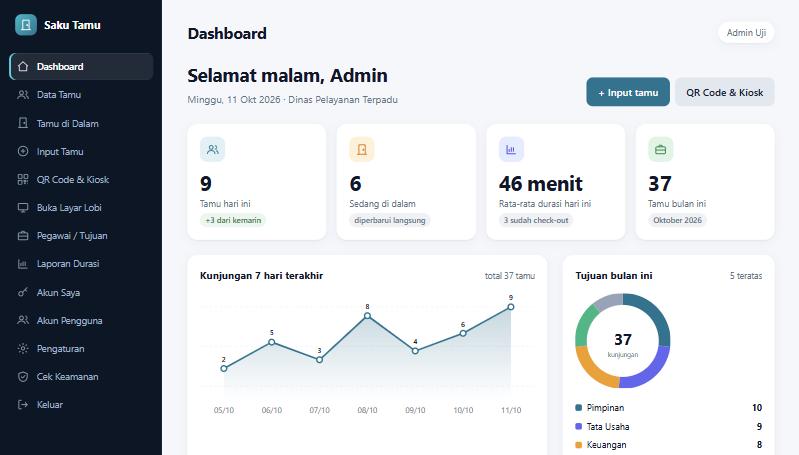Screen dimensions: 799x455
Task: Click the + Input tamu button
Action: pyautogui.click(x=628, y=92)
